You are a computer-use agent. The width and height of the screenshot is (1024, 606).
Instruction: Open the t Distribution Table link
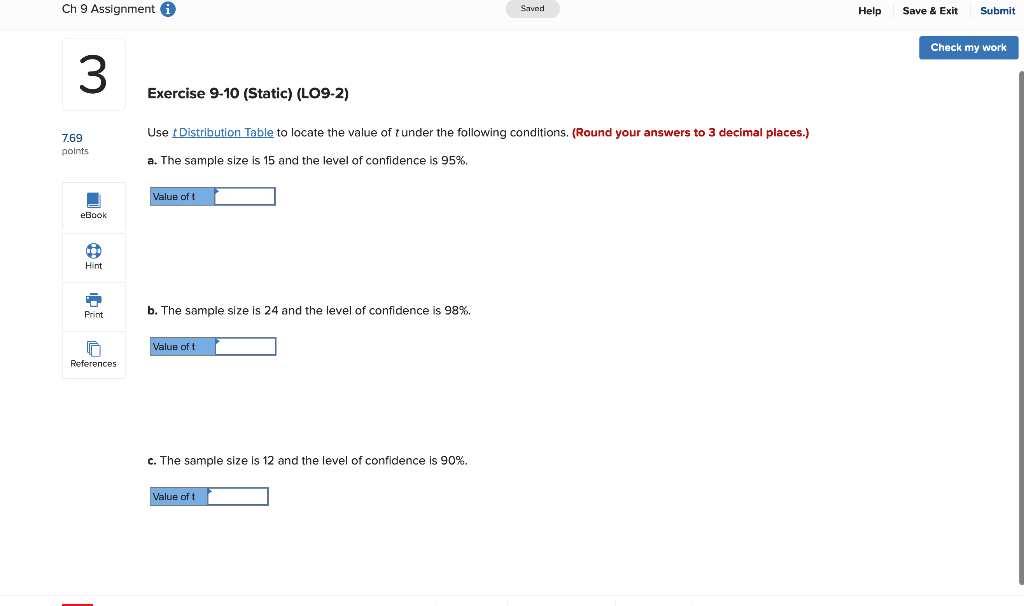pyautogui.click(x=223, y=132)
